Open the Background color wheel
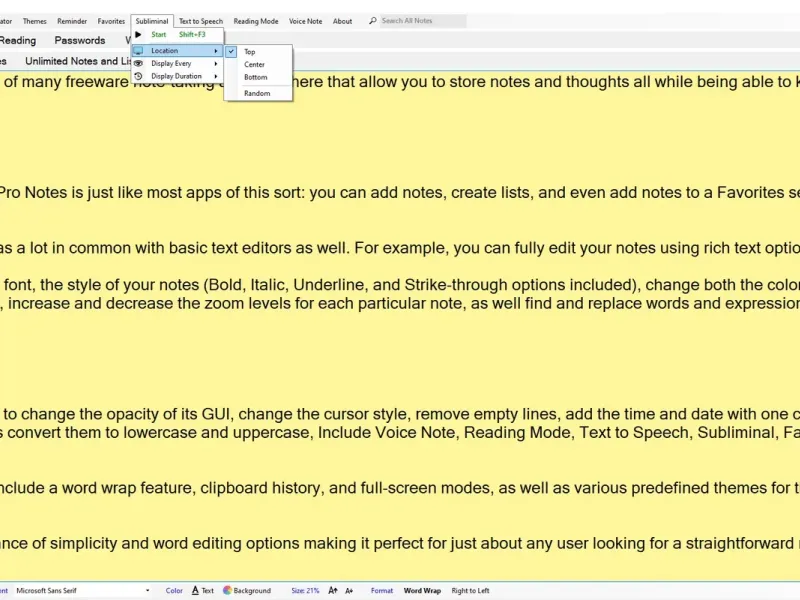Viewport: 800px width, 600px height. tap(228, 590)
